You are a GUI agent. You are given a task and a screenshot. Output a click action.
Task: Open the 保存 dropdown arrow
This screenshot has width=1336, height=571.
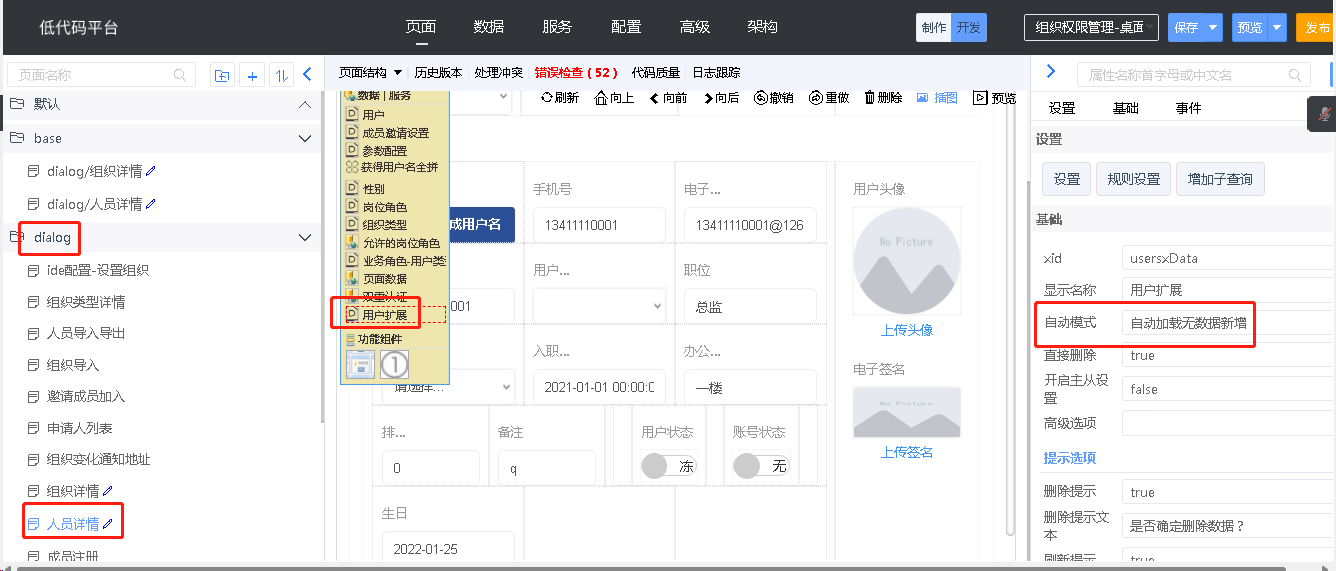point(1213,28)
